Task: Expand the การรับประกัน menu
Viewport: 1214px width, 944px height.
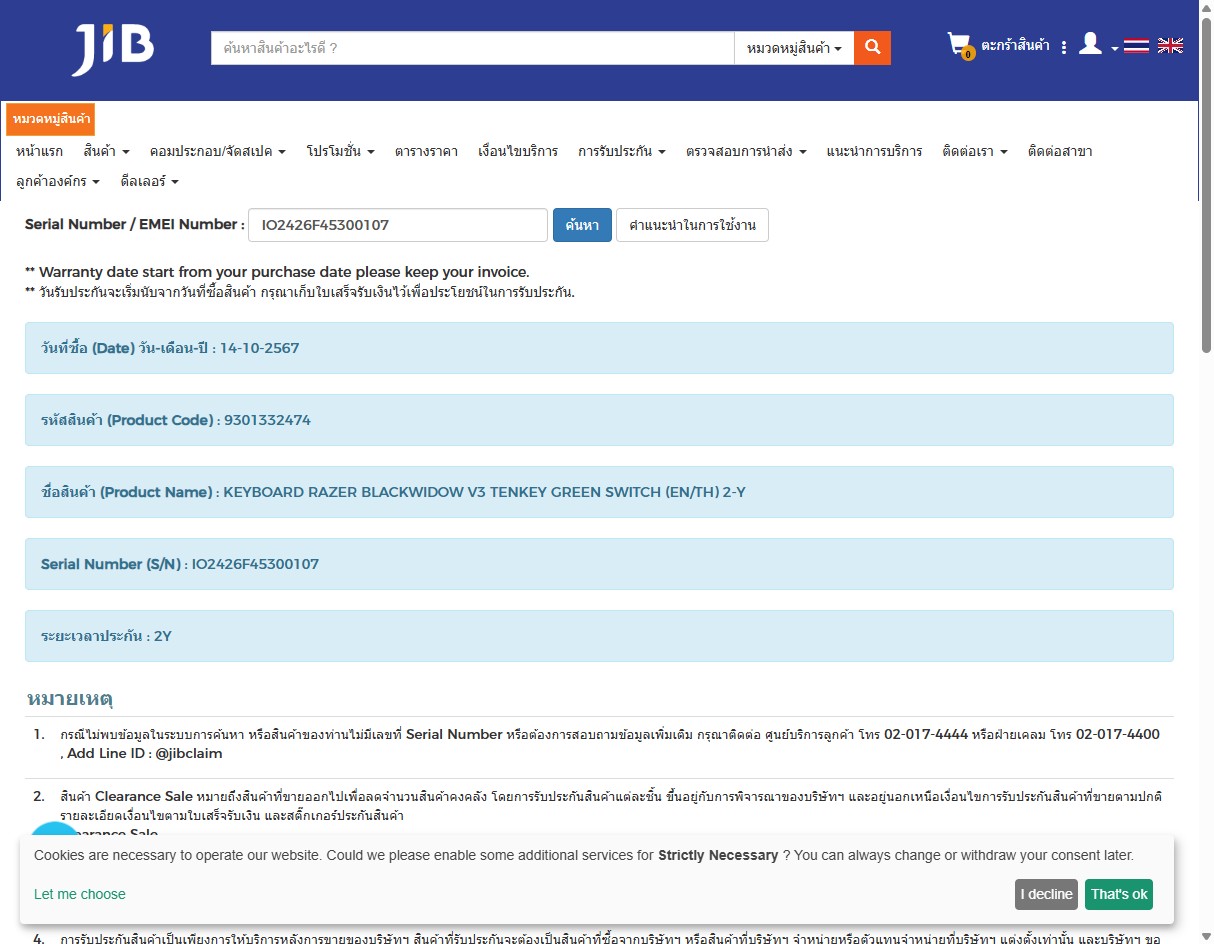Action: pos(622,151)
